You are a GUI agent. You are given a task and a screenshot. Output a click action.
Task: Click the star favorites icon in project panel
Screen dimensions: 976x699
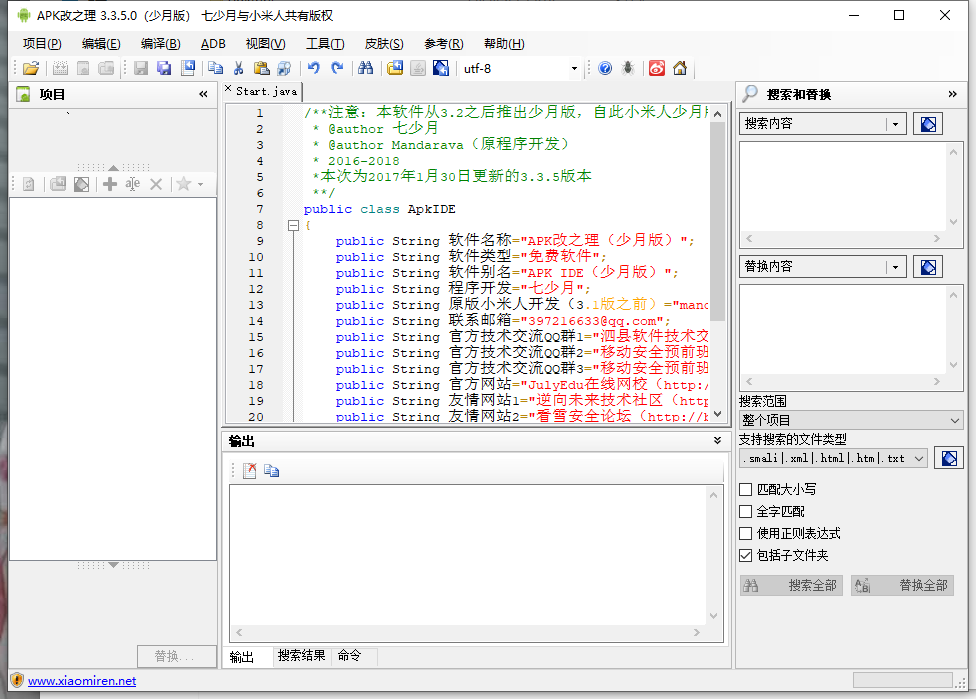click(183, 184)
